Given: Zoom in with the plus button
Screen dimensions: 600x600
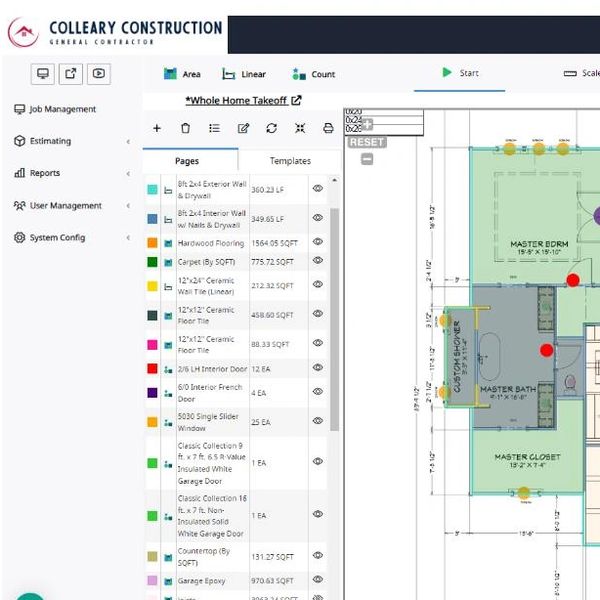Looking at the screenshot, I should point(367,124).
